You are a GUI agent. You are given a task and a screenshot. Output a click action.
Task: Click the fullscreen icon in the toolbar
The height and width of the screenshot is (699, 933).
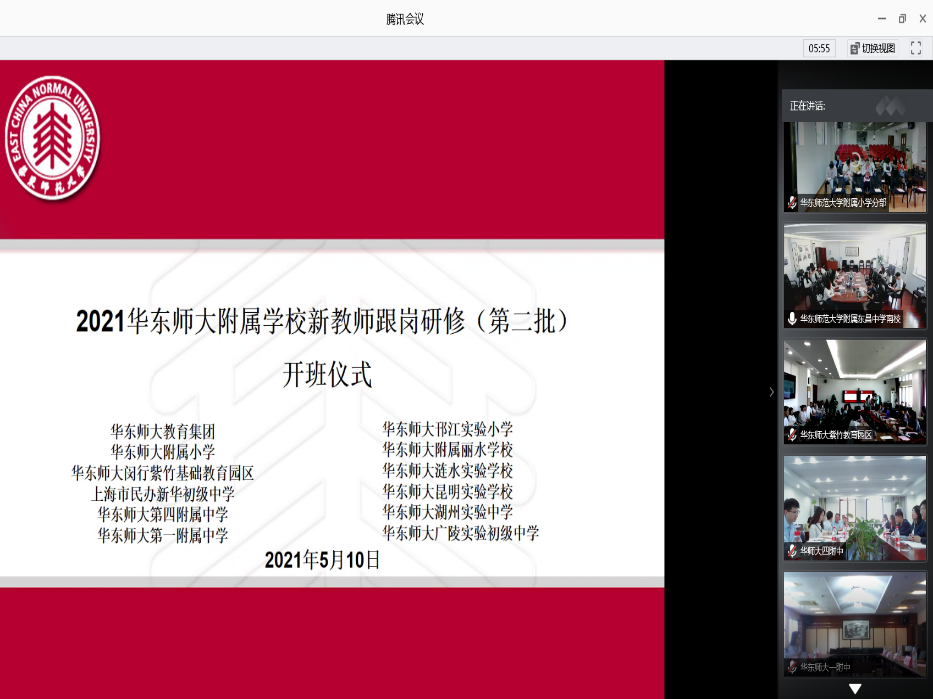(916, 48)
